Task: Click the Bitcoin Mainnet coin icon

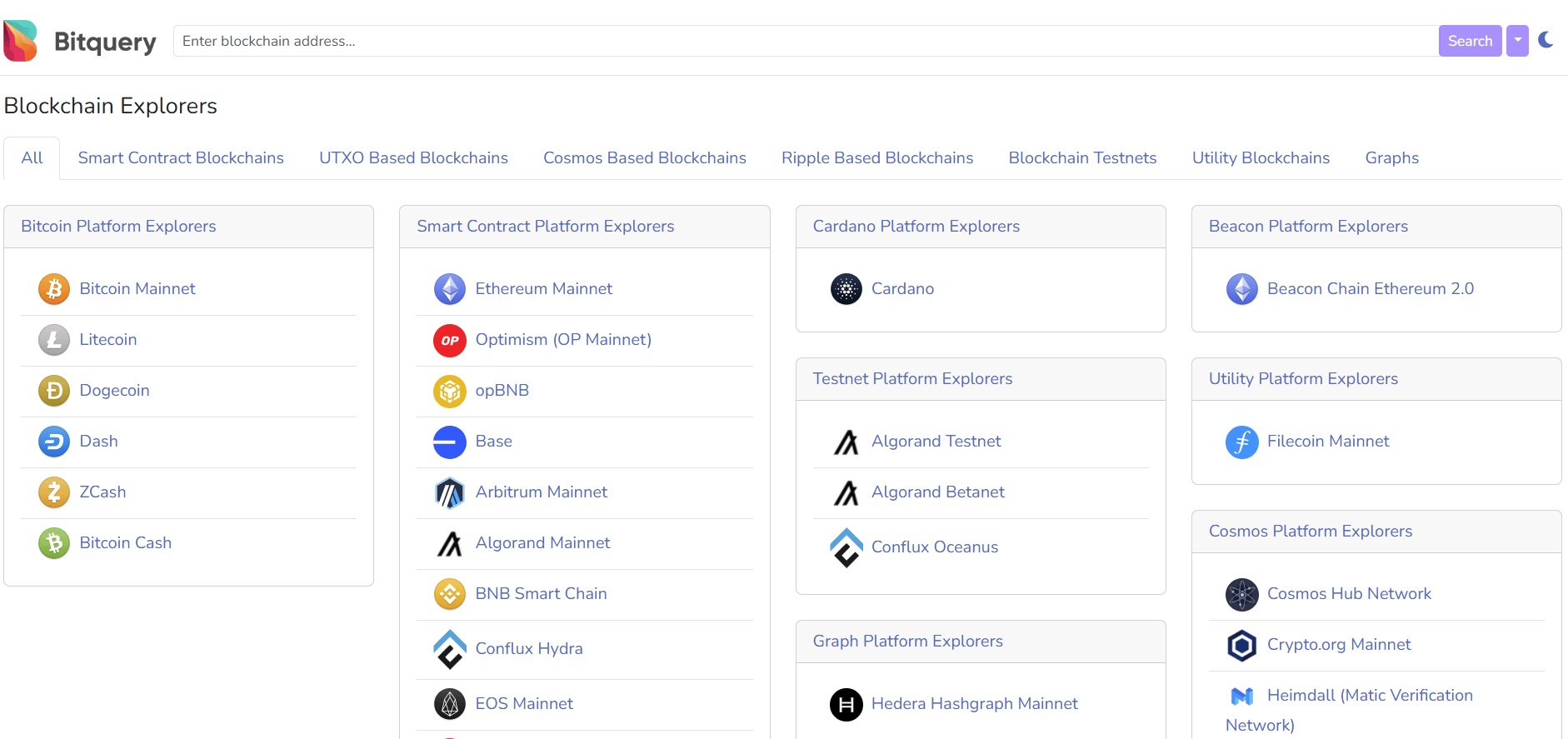Action: pos(54,289)
